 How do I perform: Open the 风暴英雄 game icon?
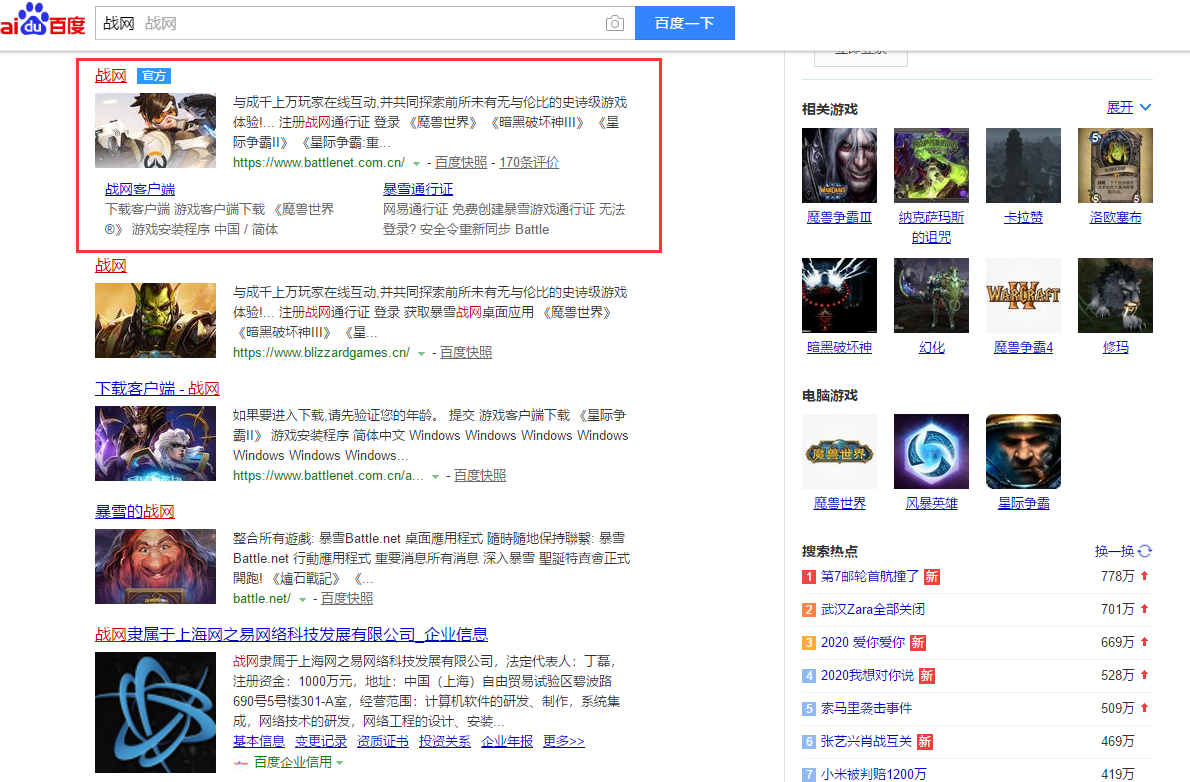(x=931, y=452)
